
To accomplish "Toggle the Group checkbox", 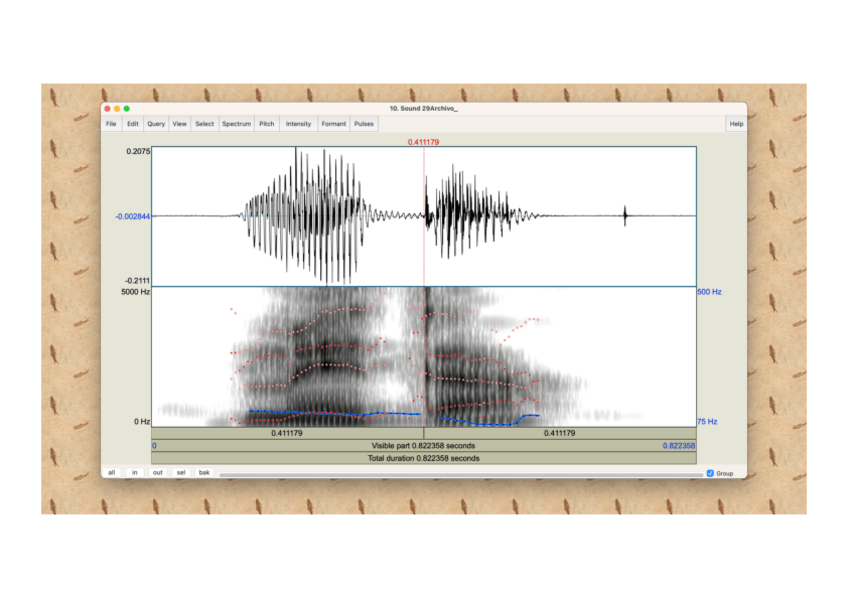I will [710, 473].
